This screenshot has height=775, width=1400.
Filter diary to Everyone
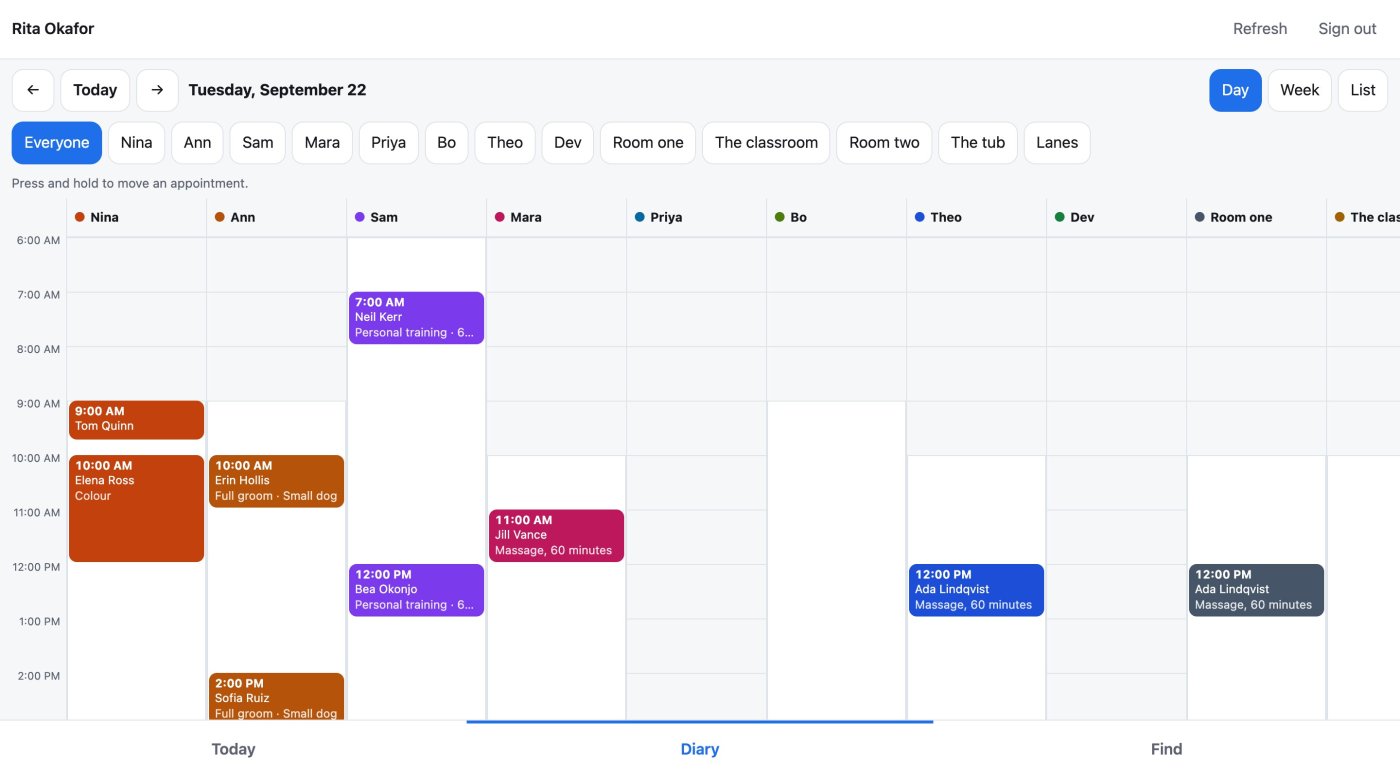(57, 143)
